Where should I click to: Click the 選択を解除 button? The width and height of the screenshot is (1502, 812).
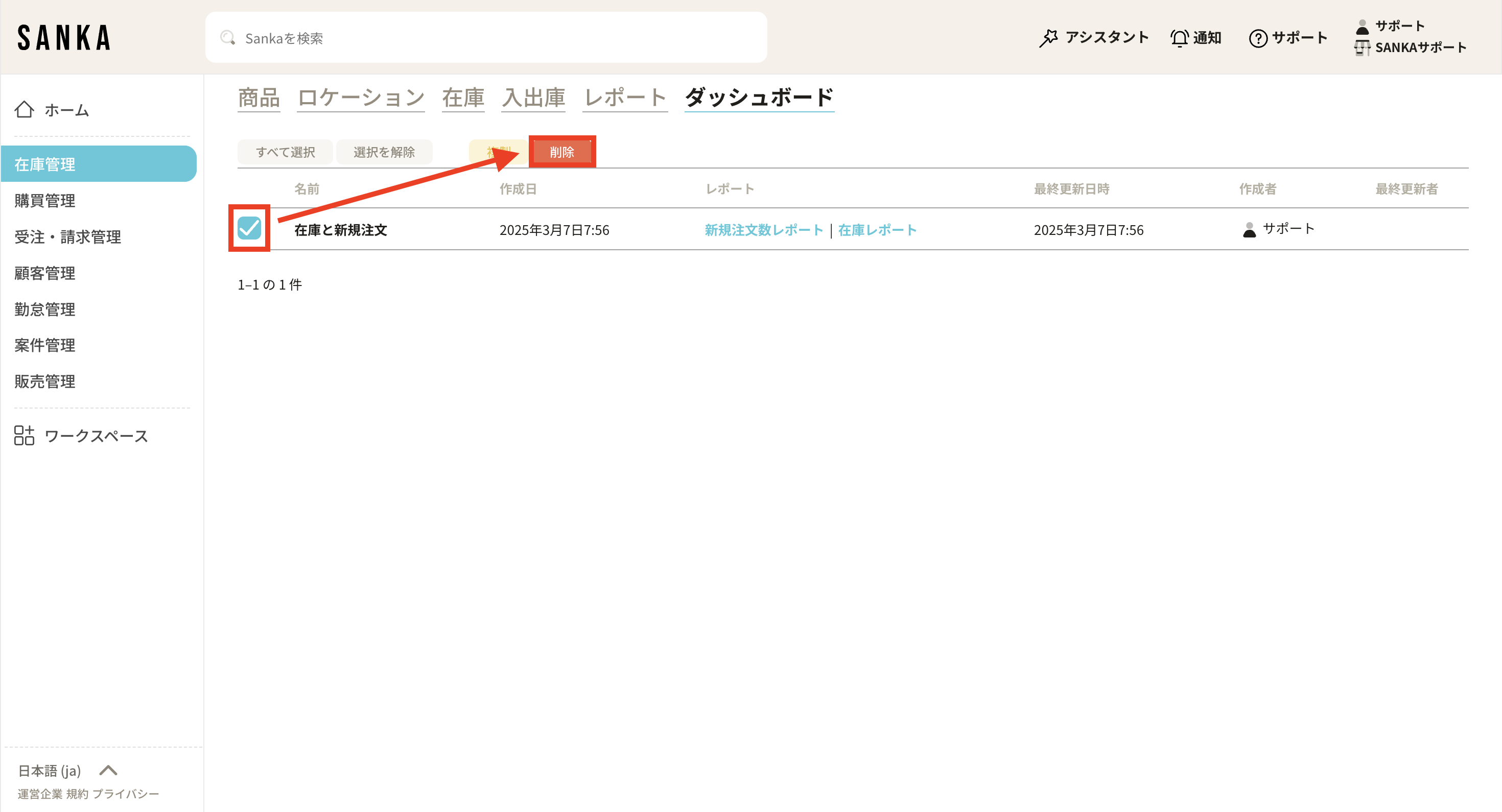[384, 152]
